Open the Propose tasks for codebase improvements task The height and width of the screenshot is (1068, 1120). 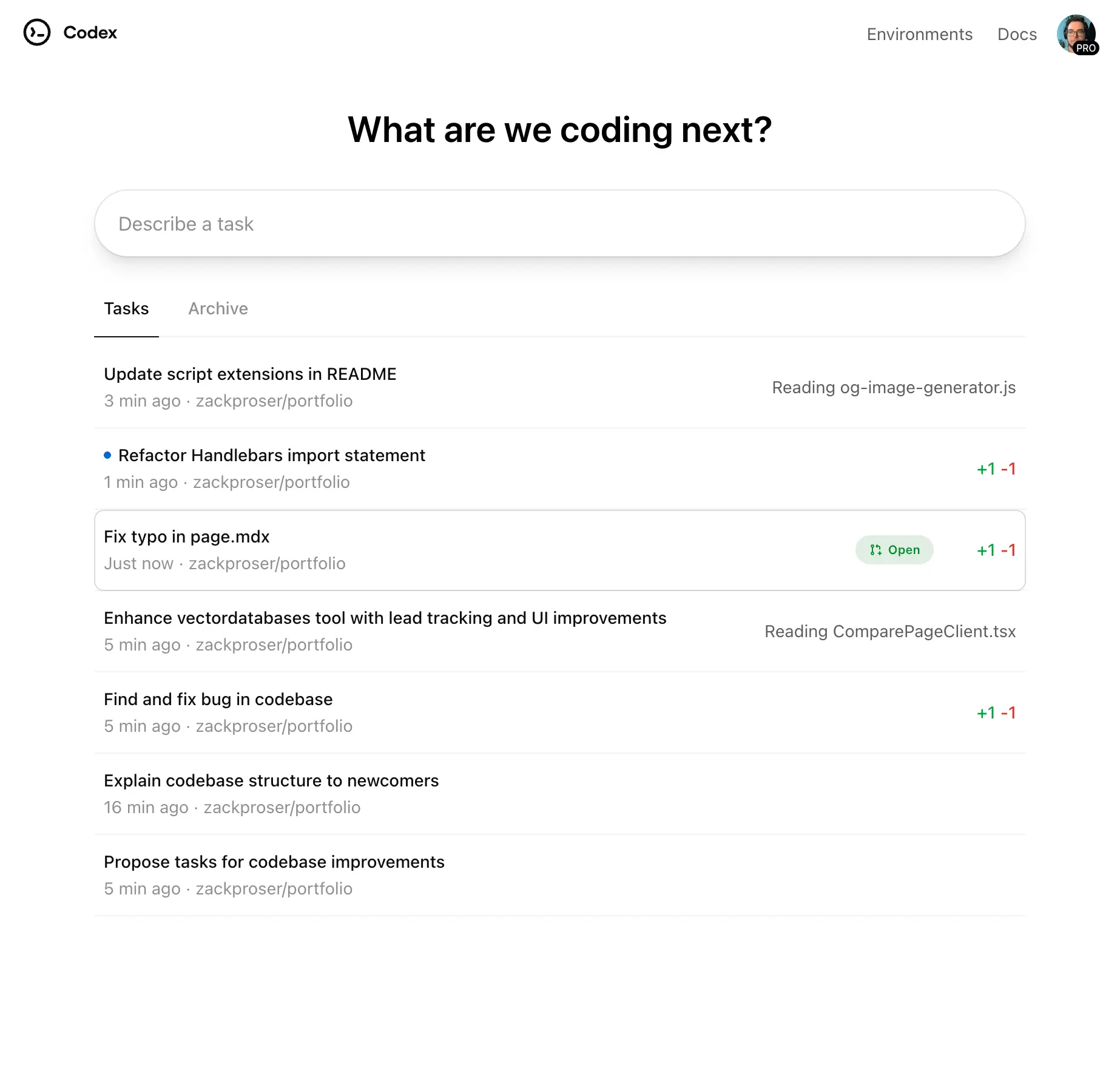274,862
